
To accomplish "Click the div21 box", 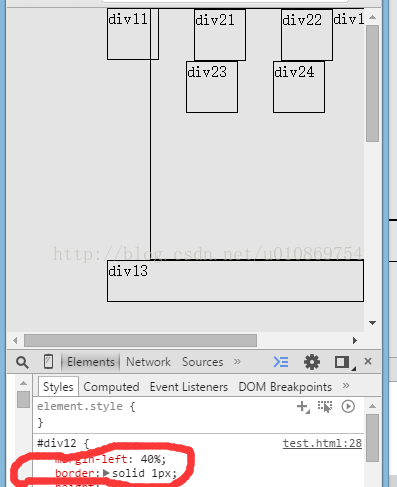I will [220, 35].
